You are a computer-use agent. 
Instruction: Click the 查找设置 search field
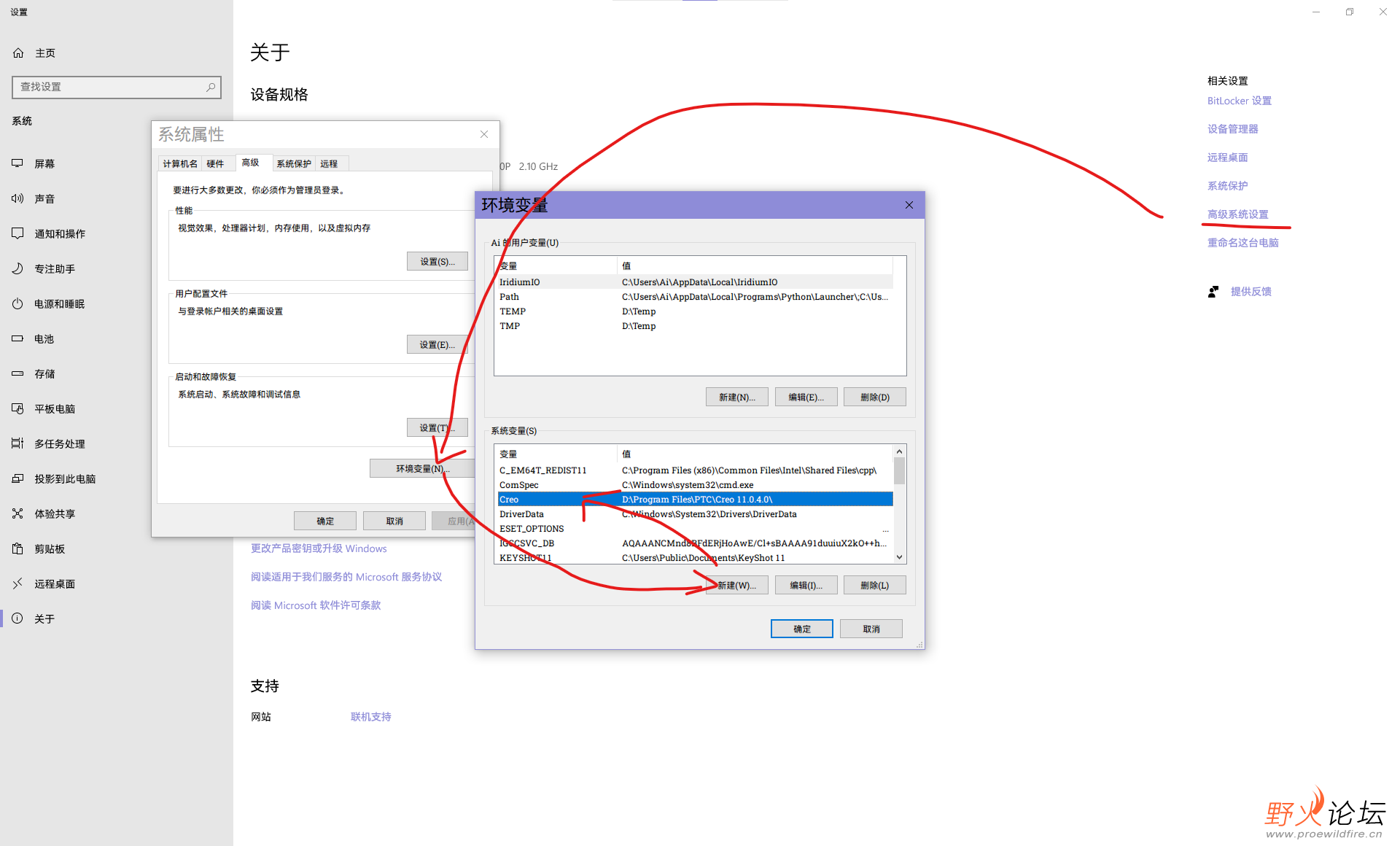point(116,87)
